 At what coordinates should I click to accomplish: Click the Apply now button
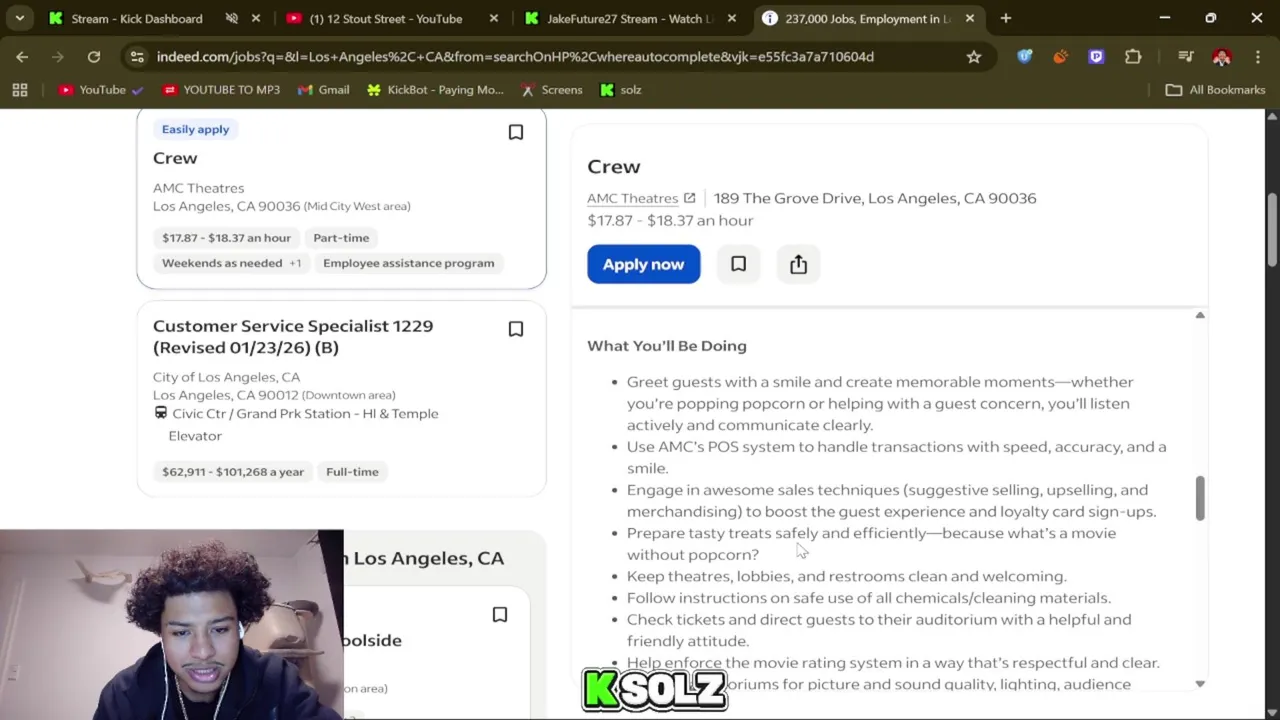coord(643,264)
